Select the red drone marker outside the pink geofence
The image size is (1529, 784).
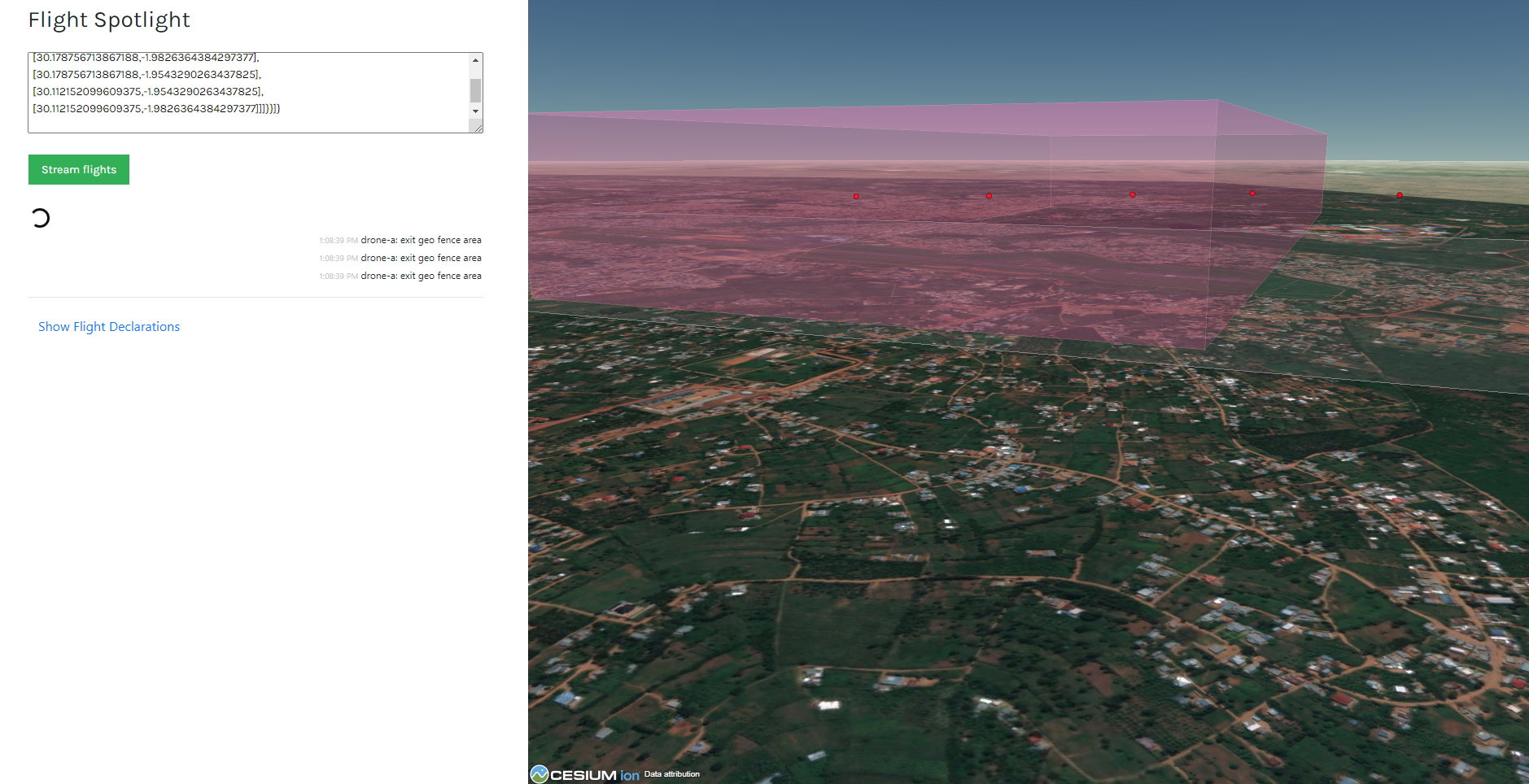[x=1400, y=195]
